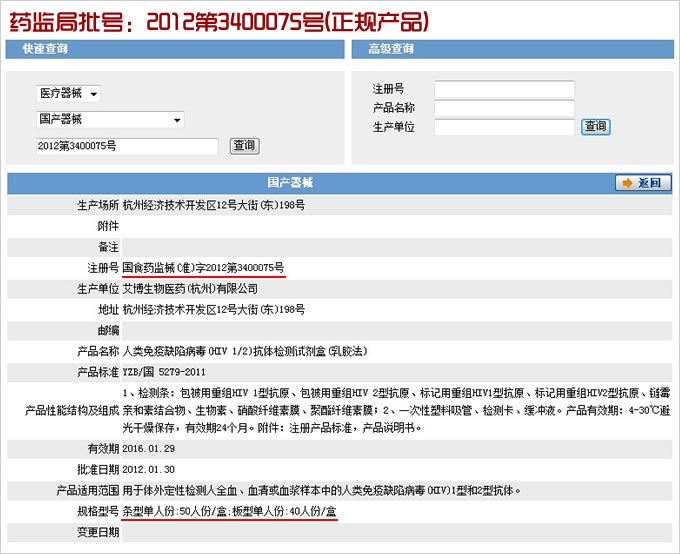The width and height of the screenshot is (680, 554).
Task: Open the 医疗器械 category dropdown
Action: tap(68, 94)
